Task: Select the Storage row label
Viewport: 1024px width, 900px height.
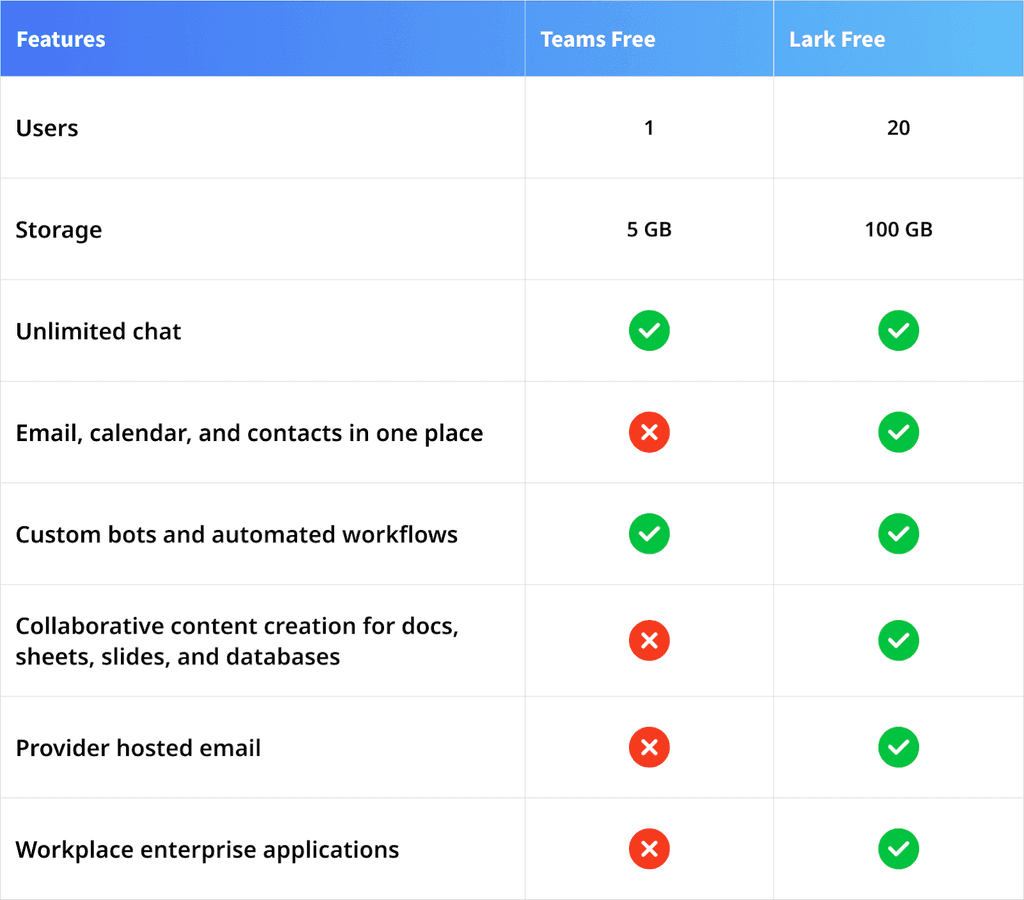Action: pos(58,229)
